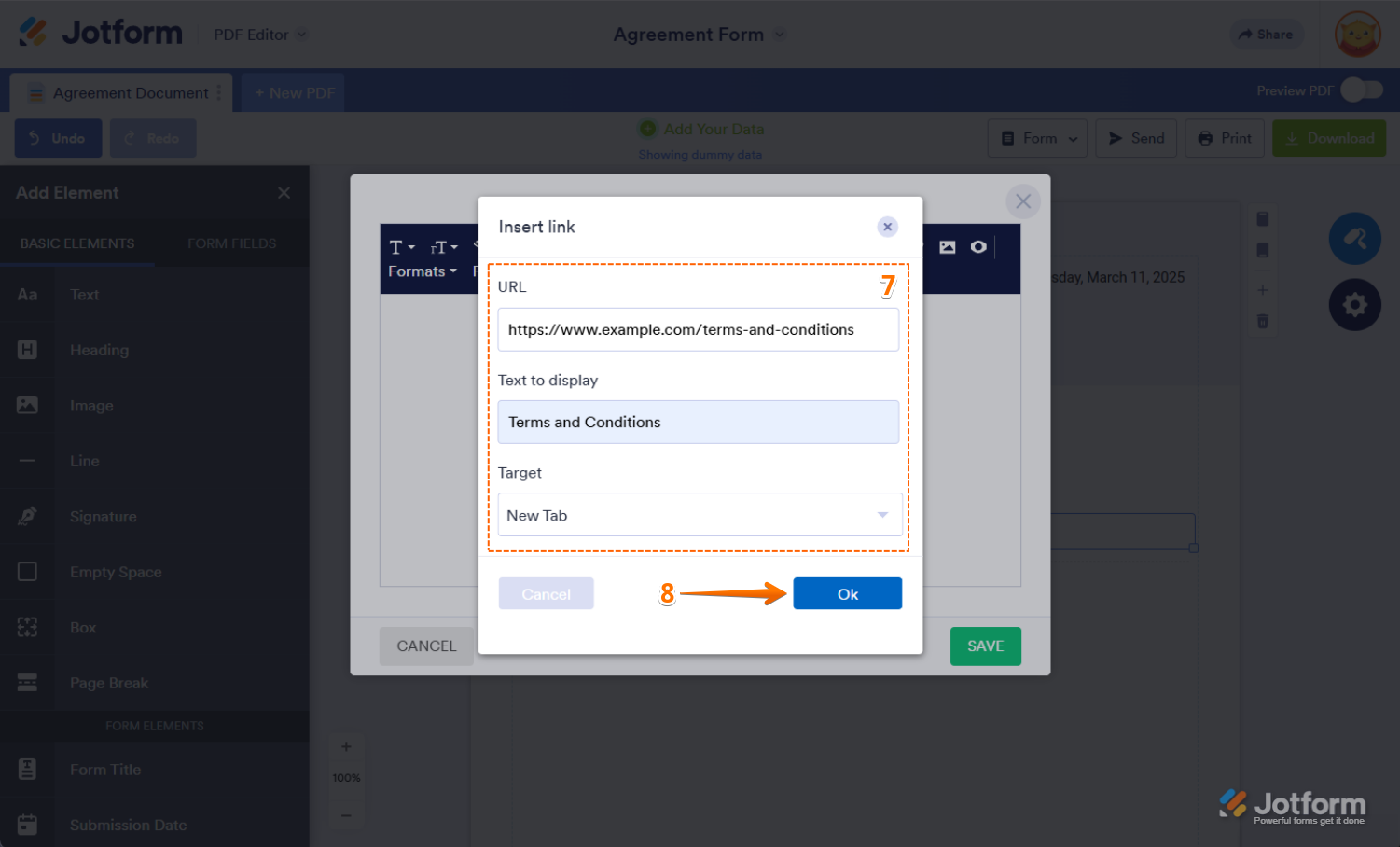This screenshot has height=847, width=1400.
Task: Open the New PDF tab
Action: pos(294,93)
